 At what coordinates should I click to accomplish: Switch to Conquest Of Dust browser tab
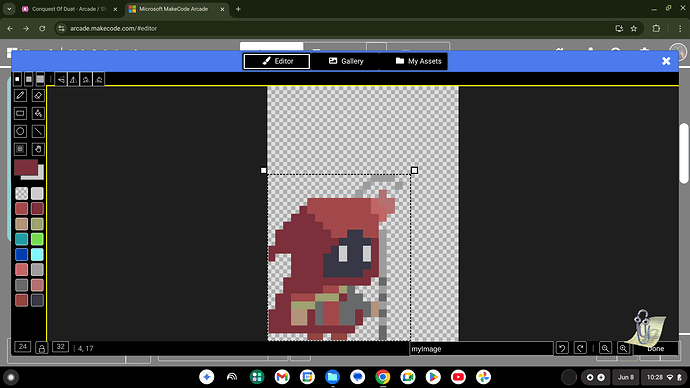(70, 9)
